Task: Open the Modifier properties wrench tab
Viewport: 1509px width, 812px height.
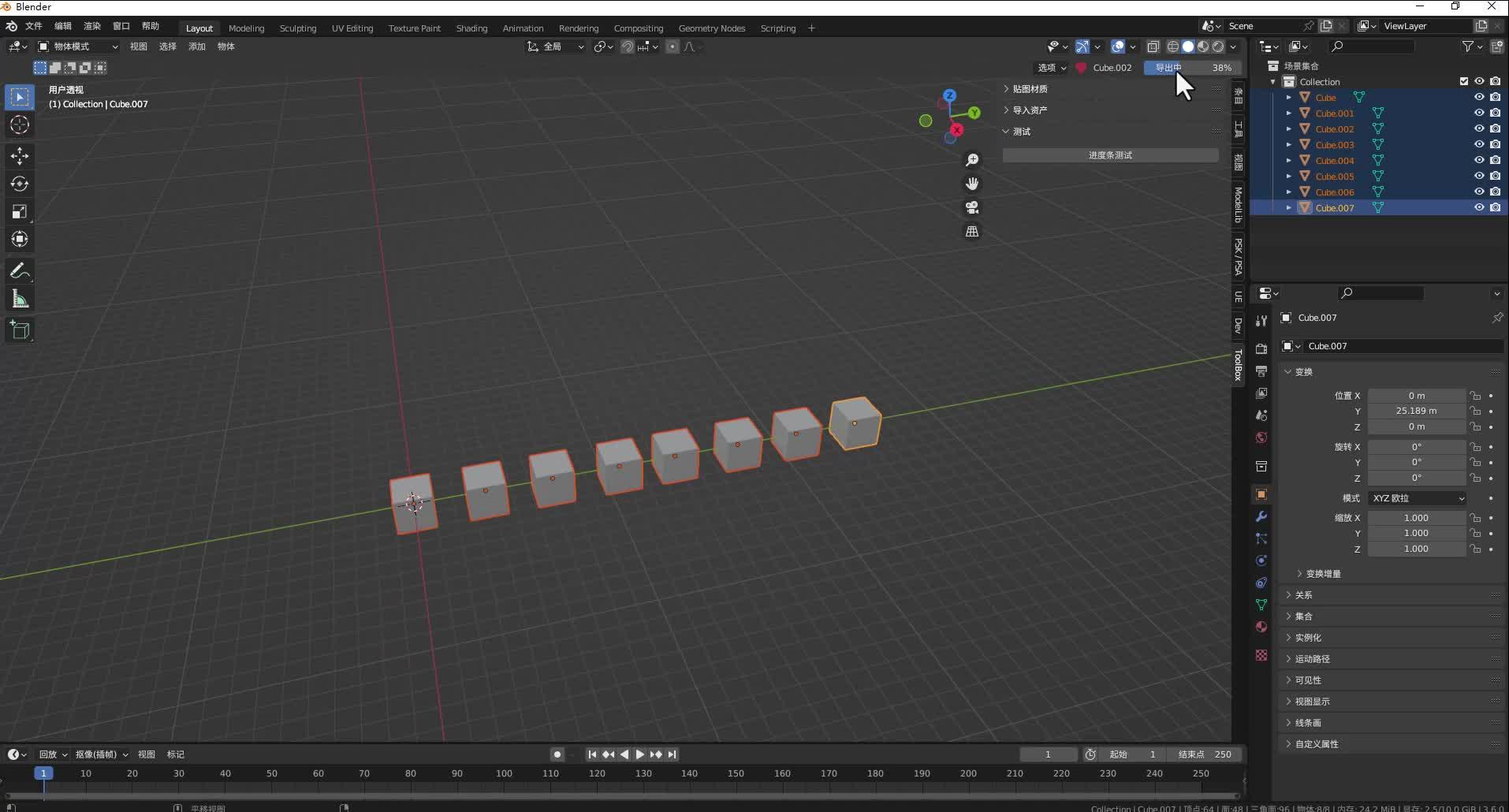Action: click(1261, 516)
